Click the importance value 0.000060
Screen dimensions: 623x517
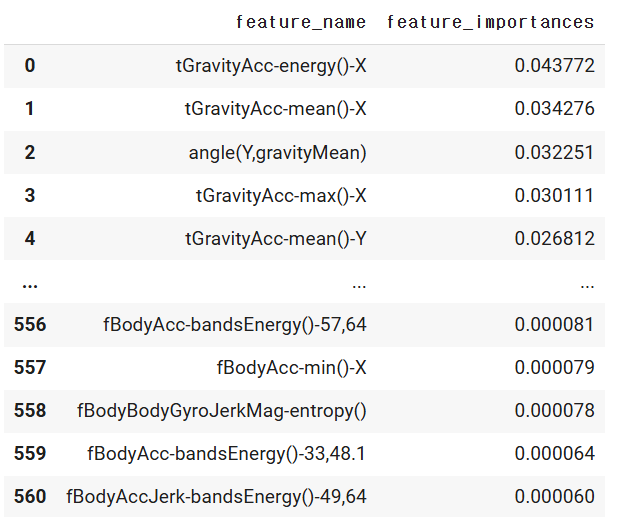[555, 496]
